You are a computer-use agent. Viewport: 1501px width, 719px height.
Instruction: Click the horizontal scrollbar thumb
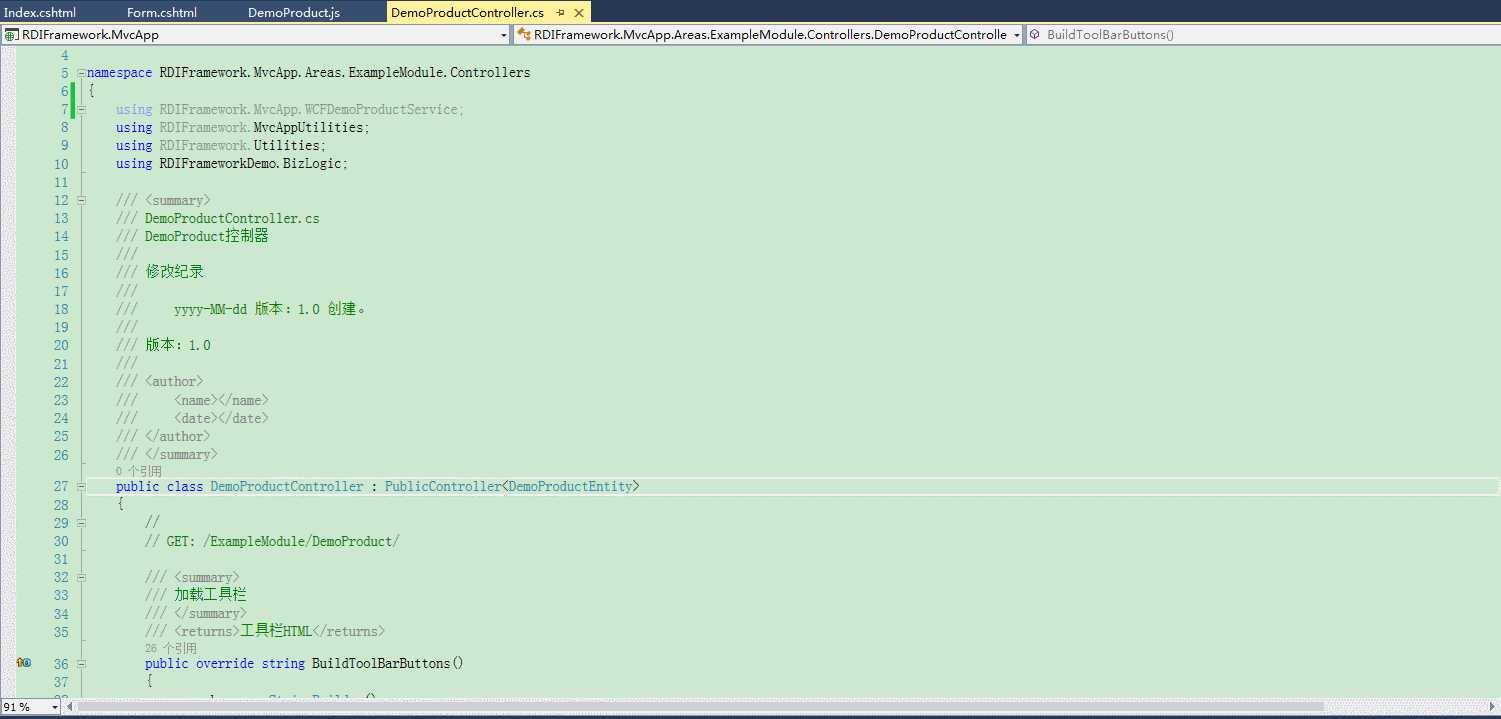[701, 707]
